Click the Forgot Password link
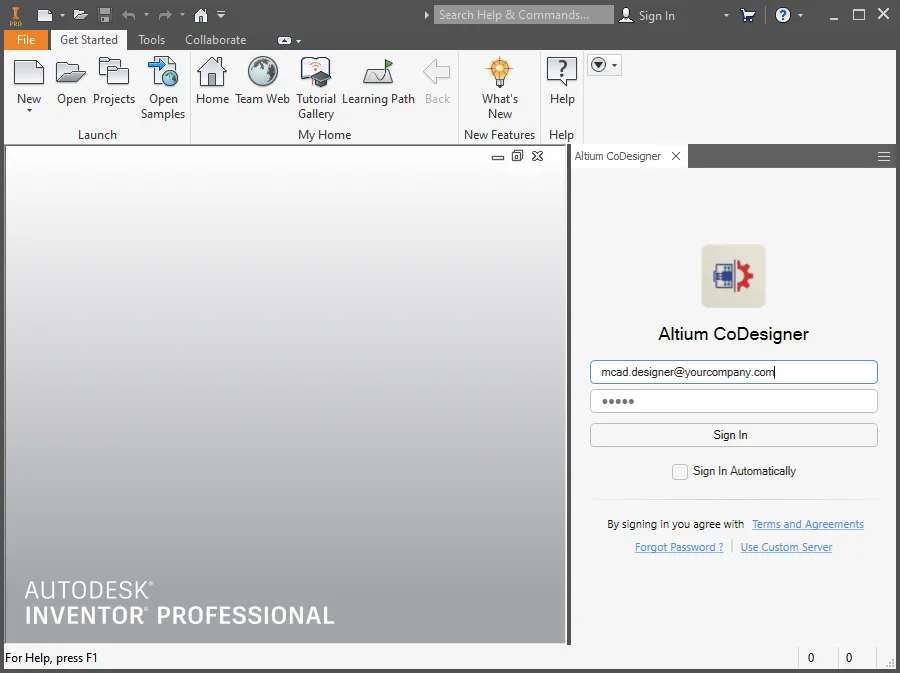Screen dimensions: 900x673 (679, 547)
